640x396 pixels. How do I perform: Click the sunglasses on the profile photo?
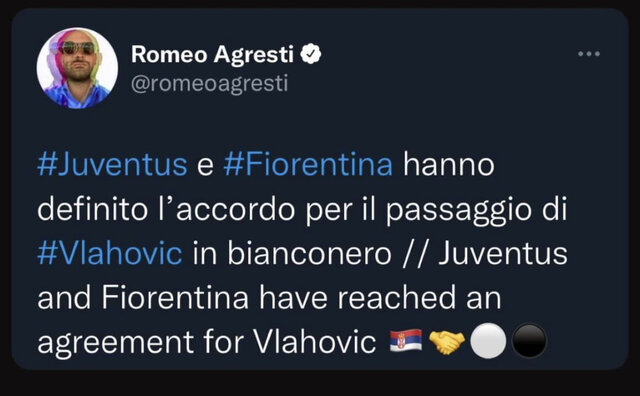pyautogui.click(x=77, y=48)
